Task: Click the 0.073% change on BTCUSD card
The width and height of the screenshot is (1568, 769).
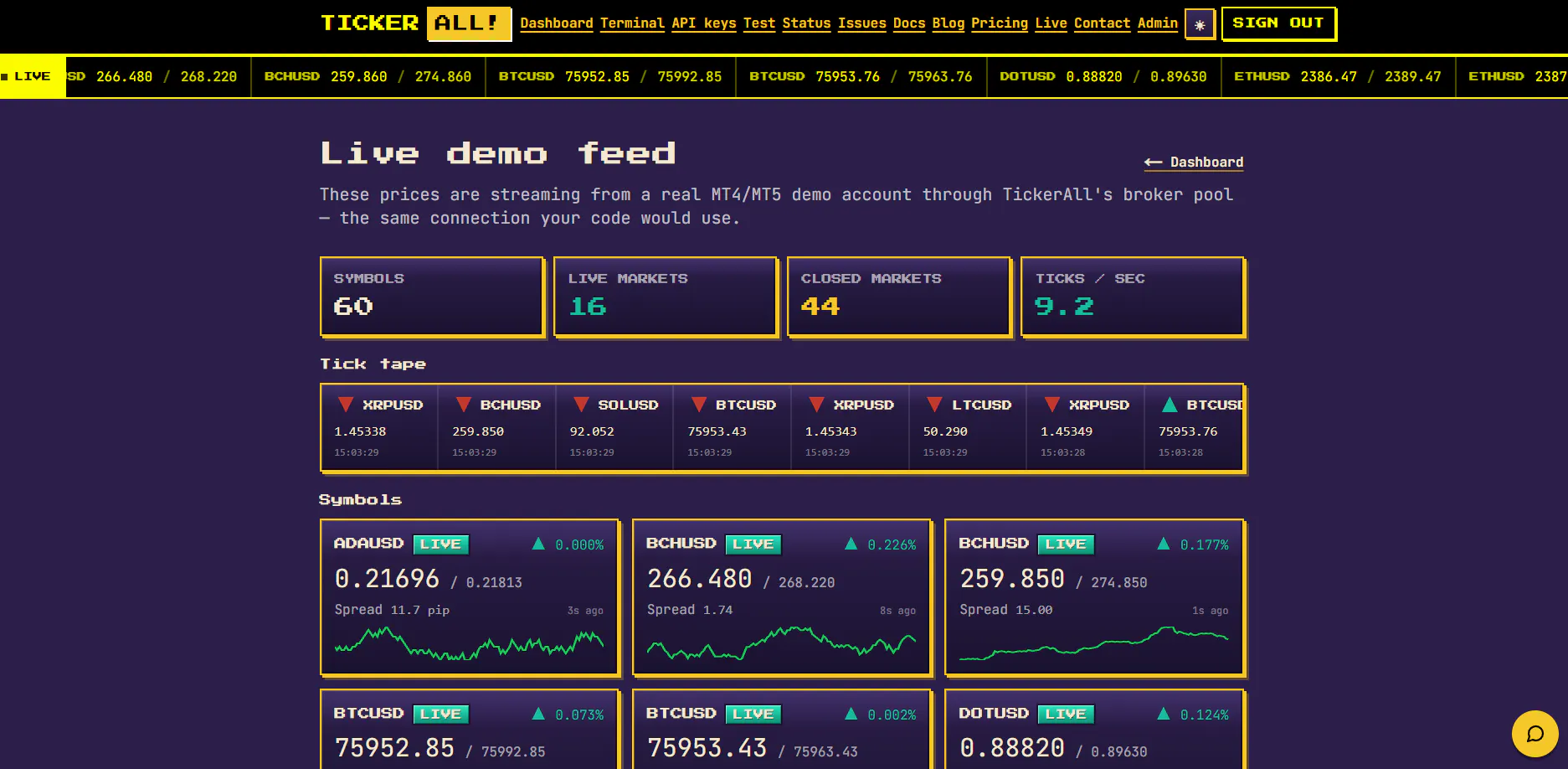Action: point(579,715)
